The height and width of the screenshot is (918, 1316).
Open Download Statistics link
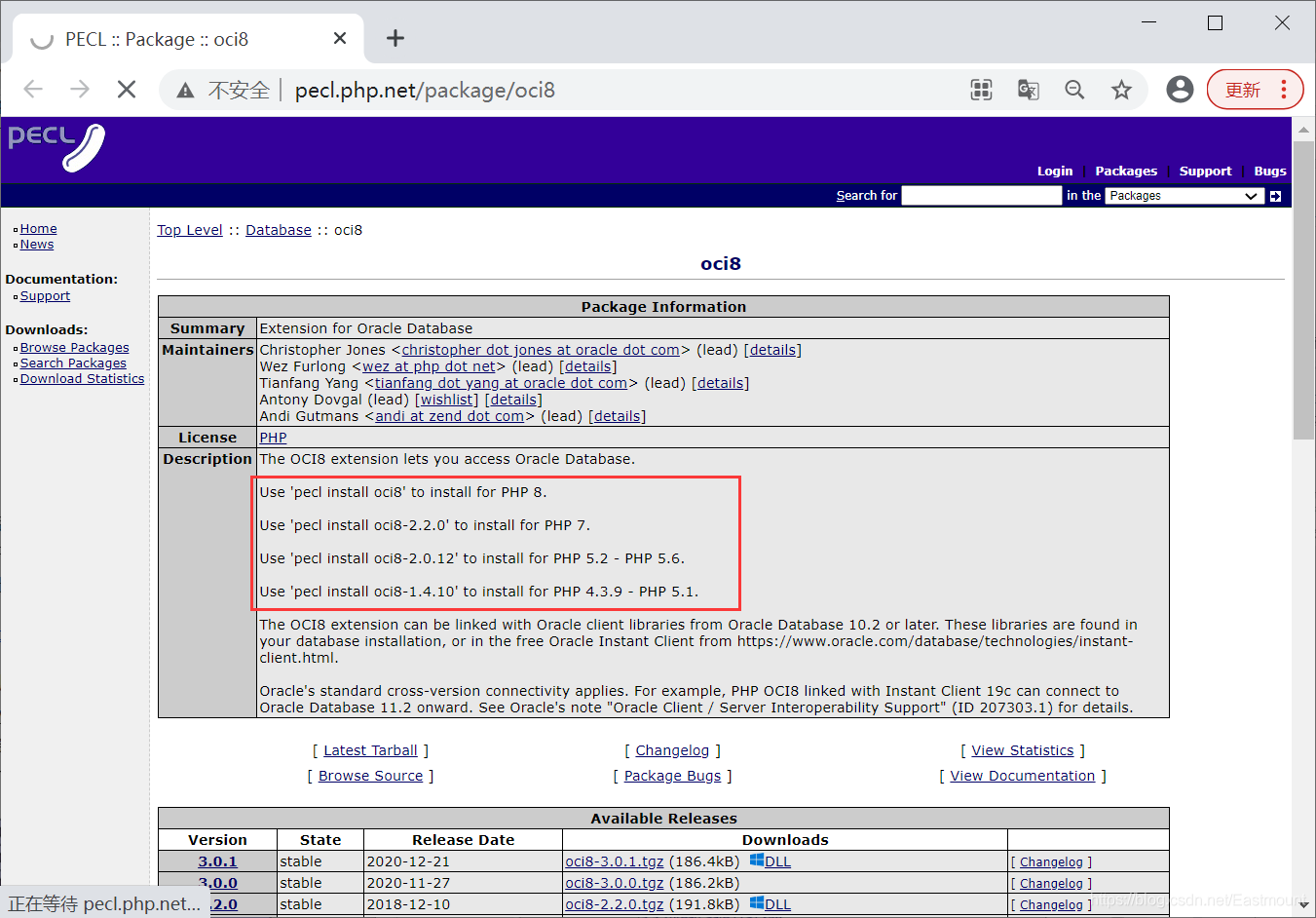(x=82, y=379)
